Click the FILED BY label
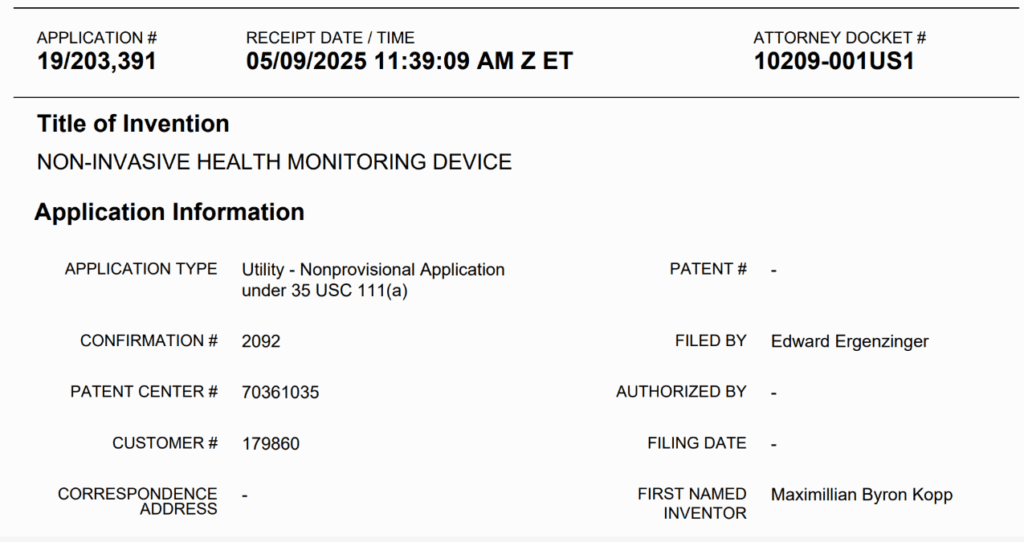1024x542 pixels. [710, 341]
